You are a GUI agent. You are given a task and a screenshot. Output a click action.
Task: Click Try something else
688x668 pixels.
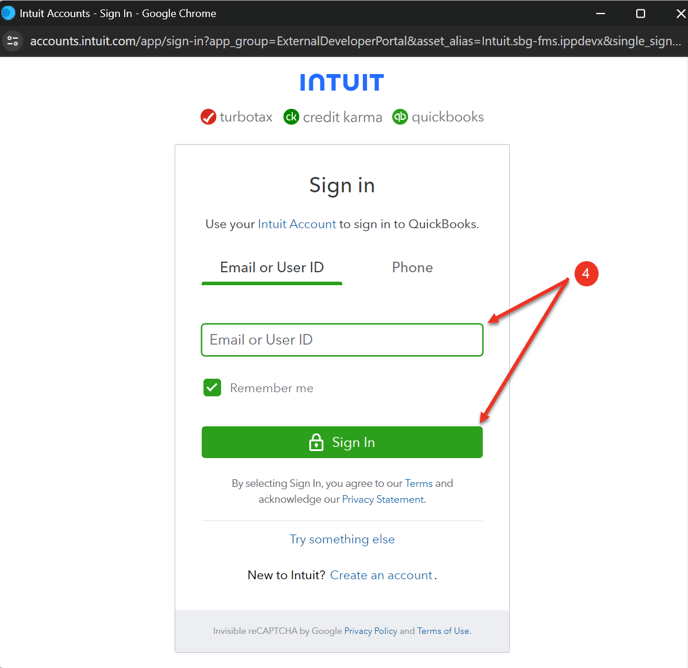click(x=342, y=539)
